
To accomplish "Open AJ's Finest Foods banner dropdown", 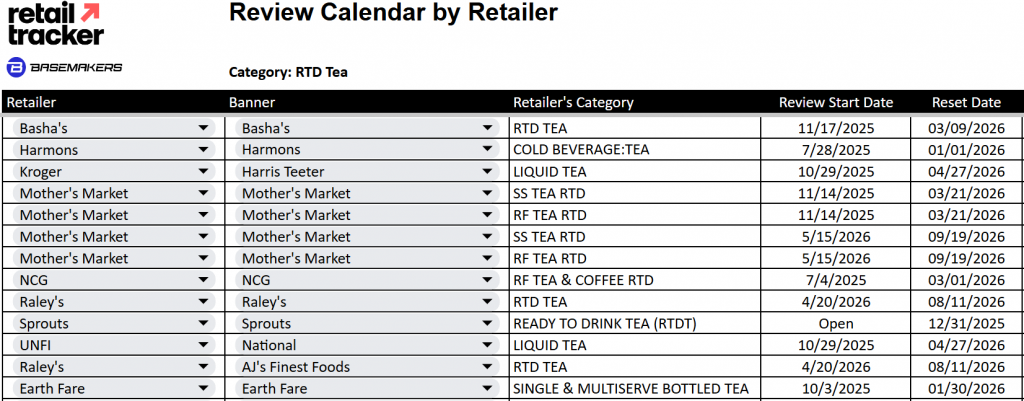I will [x=488, y=367].
